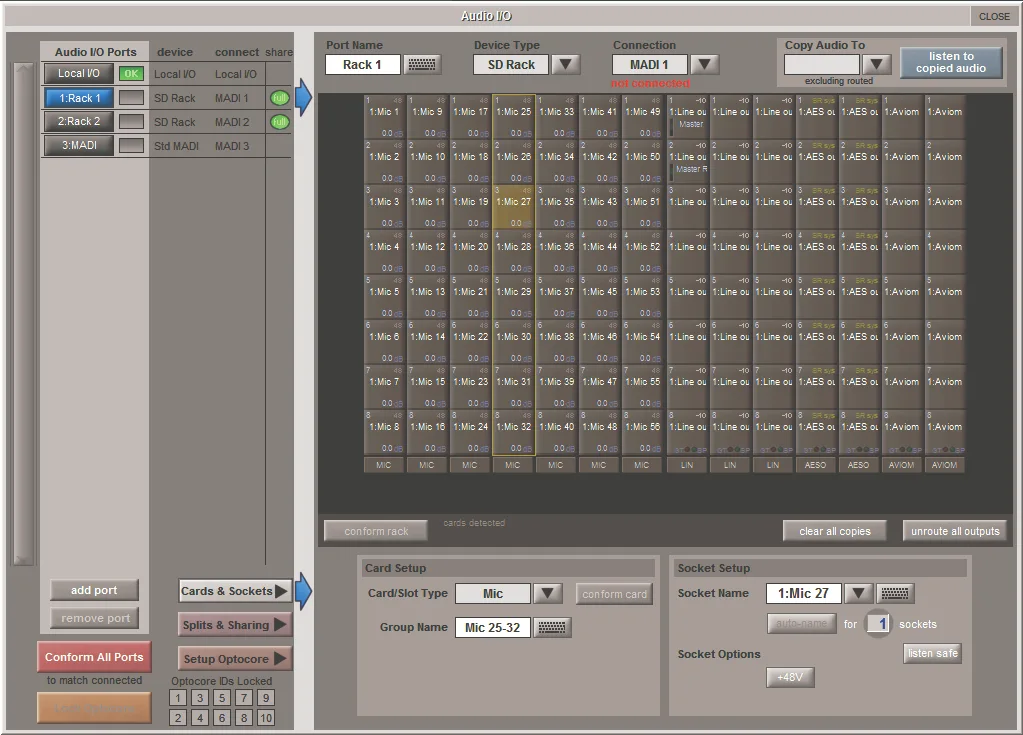Click the ports list scrollbar on the left
Viewport: 1023px width, 735px height.
tap(23, 314)
